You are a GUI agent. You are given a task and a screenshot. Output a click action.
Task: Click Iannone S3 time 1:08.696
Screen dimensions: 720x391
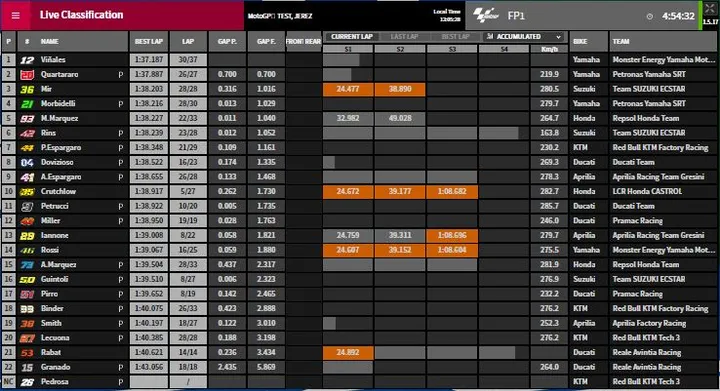452,235
